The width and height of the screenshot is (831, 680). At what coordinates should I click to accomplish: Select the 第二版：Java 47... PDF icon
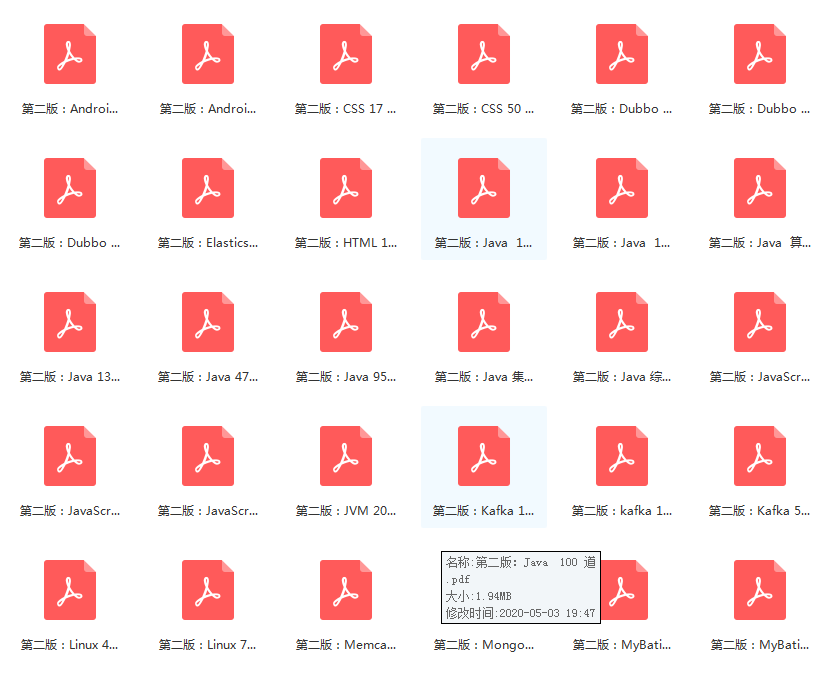point(208,322)
